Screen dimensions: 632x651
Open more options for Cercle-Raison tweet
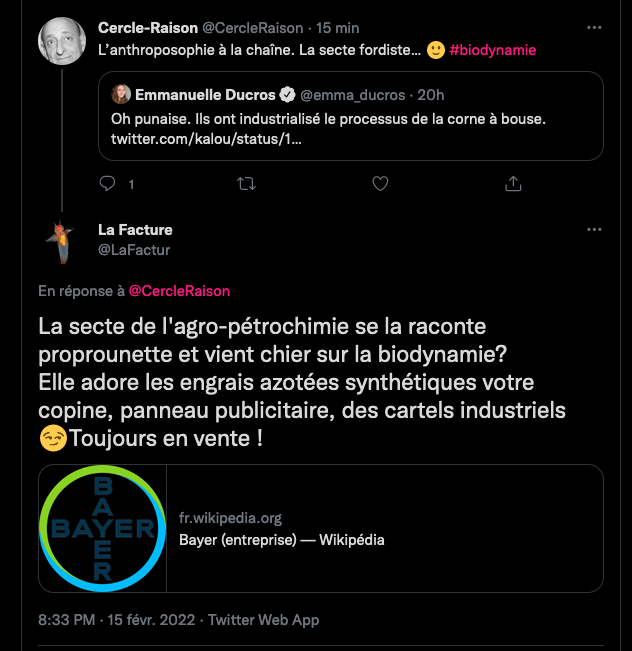pyautogui.click(x=595, y=27)
